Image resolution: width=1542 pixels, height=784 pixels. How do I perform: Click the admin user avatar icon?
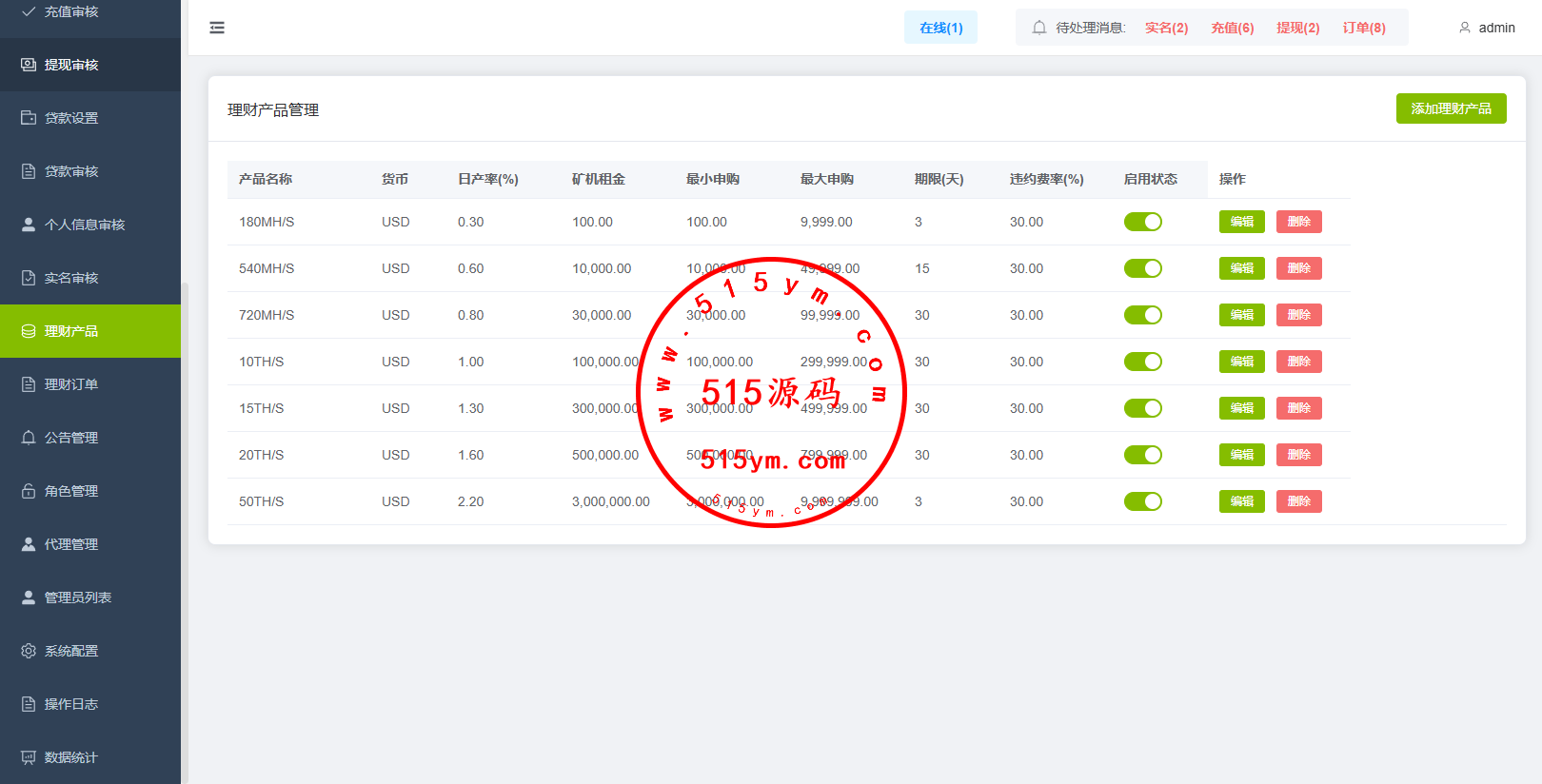[1465, 28]
